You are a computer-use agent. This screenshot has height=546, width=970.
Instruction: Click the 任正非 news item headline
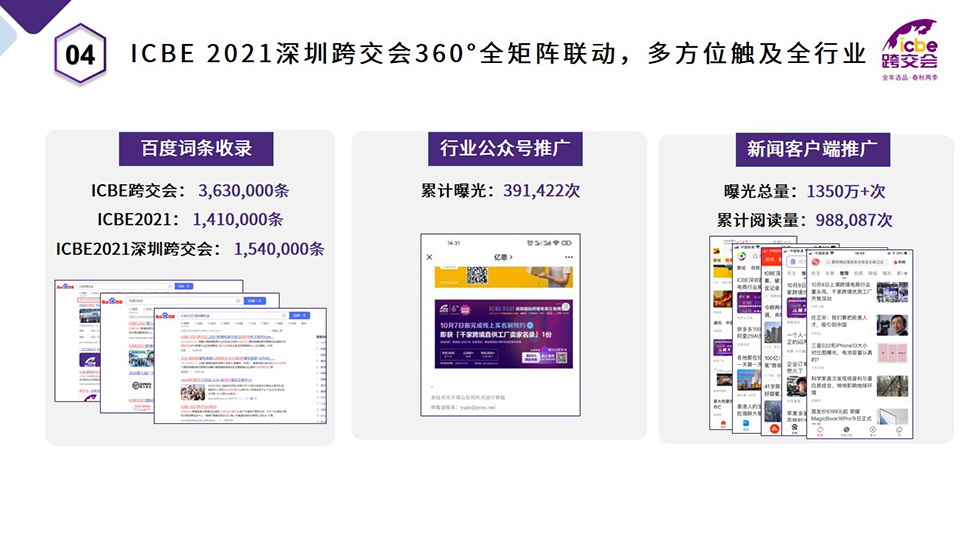[x=839, y=321]
